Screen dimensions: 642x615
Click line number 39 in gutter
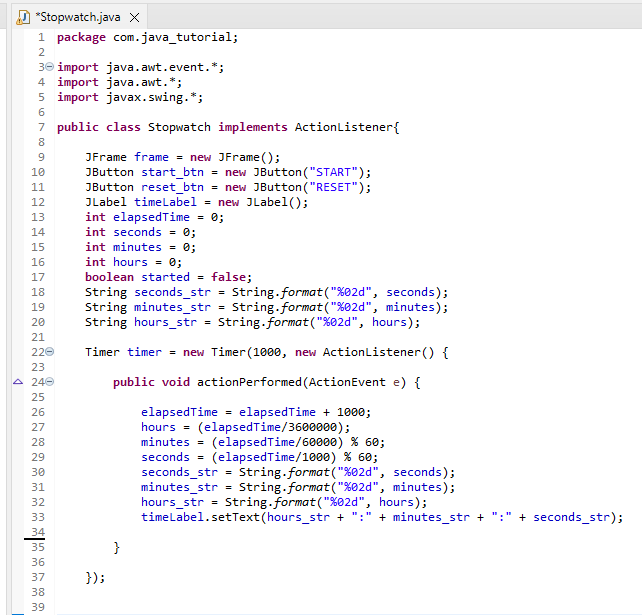click(x=38, y=607)
